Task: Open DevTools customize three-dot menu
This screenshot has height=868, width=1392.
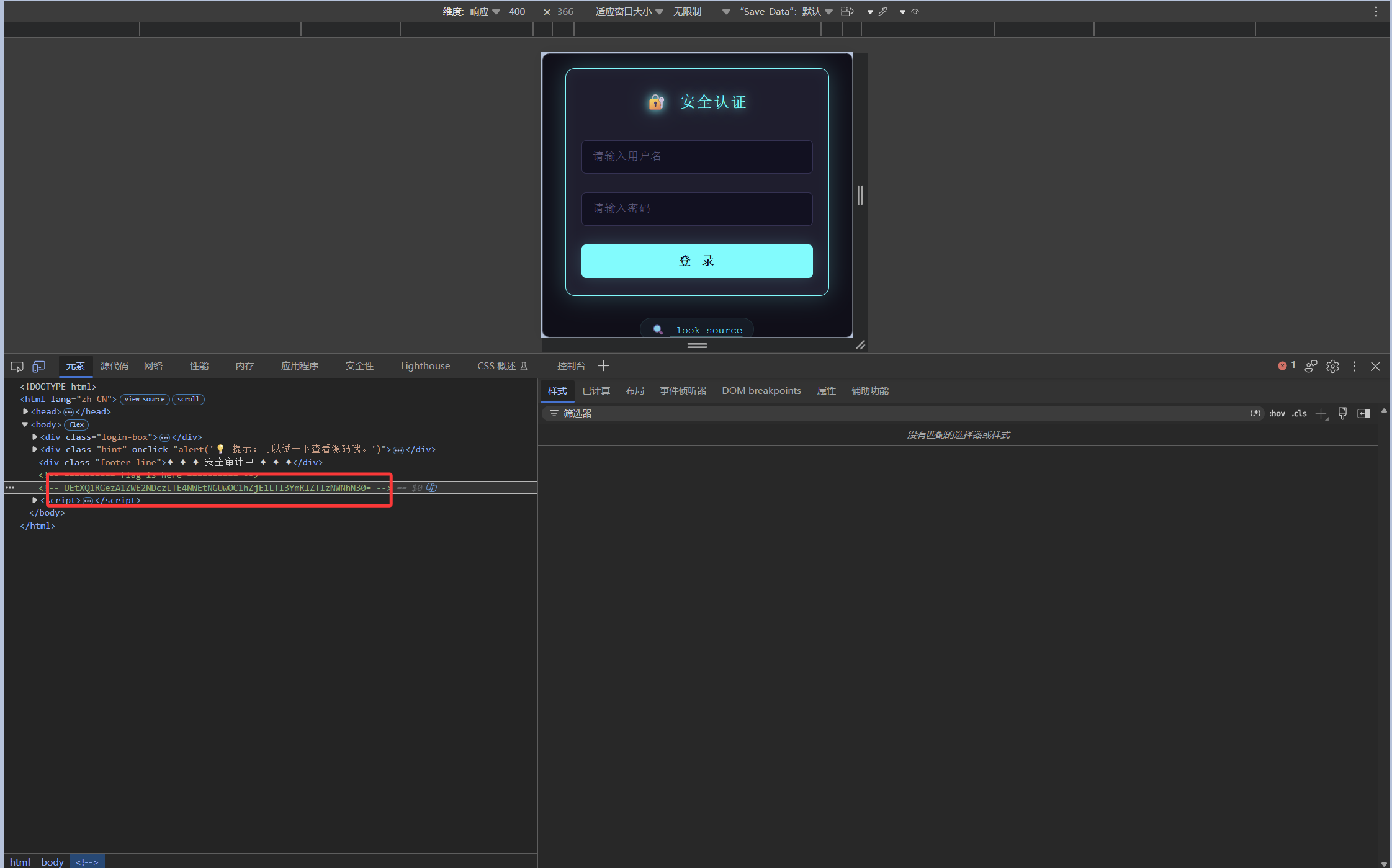Action: coord(1354,366)
